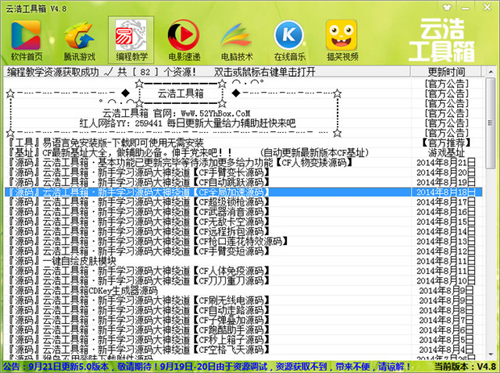
Task: Select row 一键自绘皮肤模块
Action: 242,261
